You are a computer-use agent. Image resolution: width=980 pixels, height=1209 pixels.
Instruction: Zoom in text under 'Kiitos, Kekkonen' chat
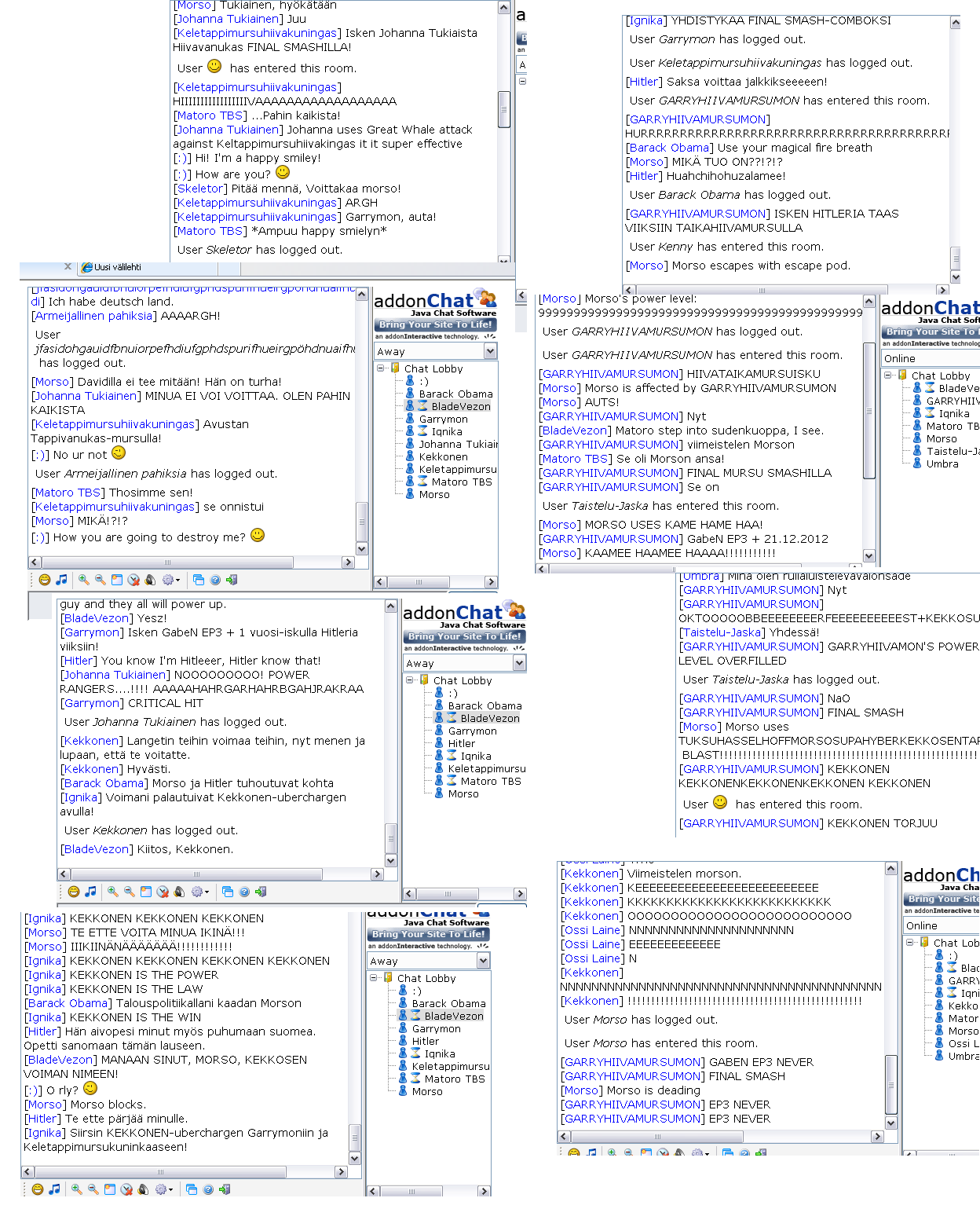coord(112,892)
